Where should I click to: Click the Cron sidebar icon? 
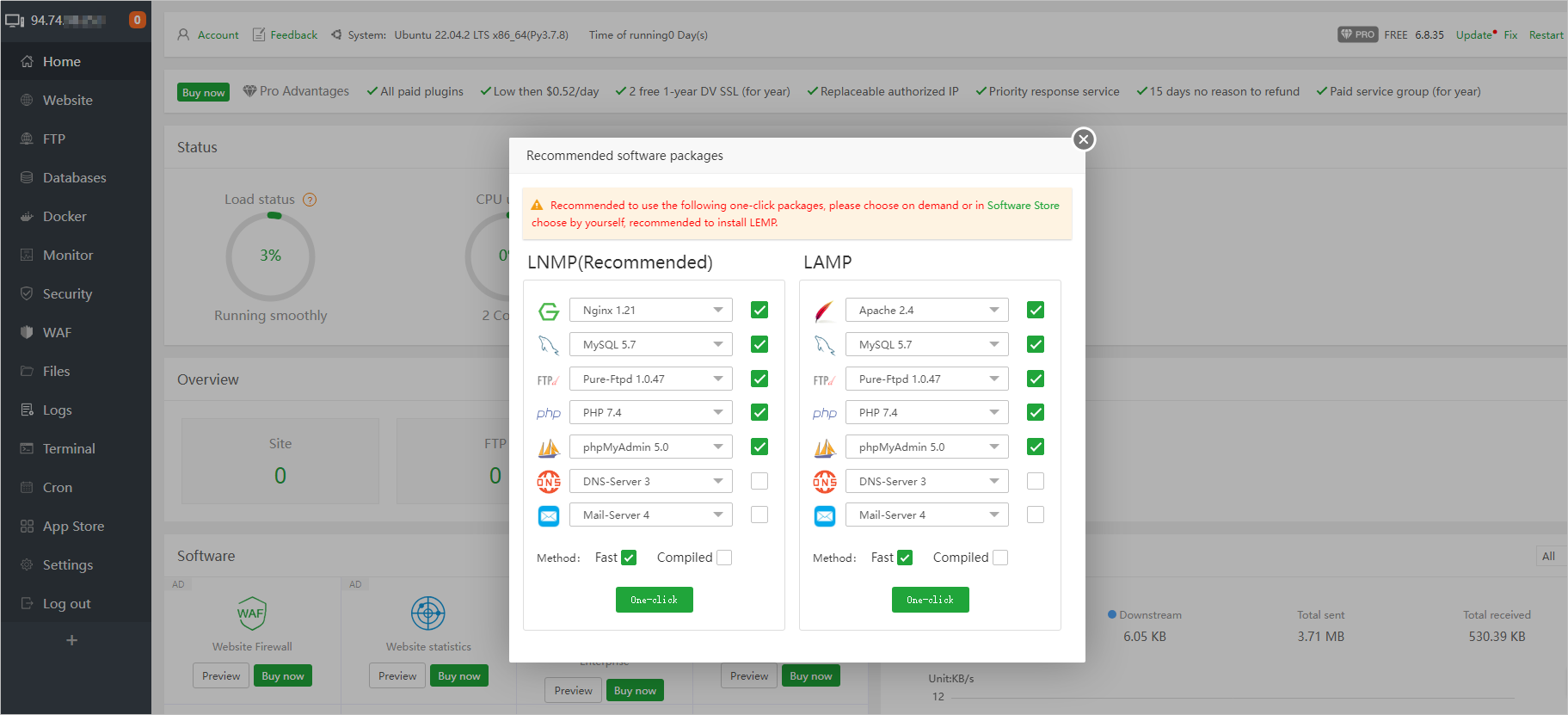click(27, 488)
